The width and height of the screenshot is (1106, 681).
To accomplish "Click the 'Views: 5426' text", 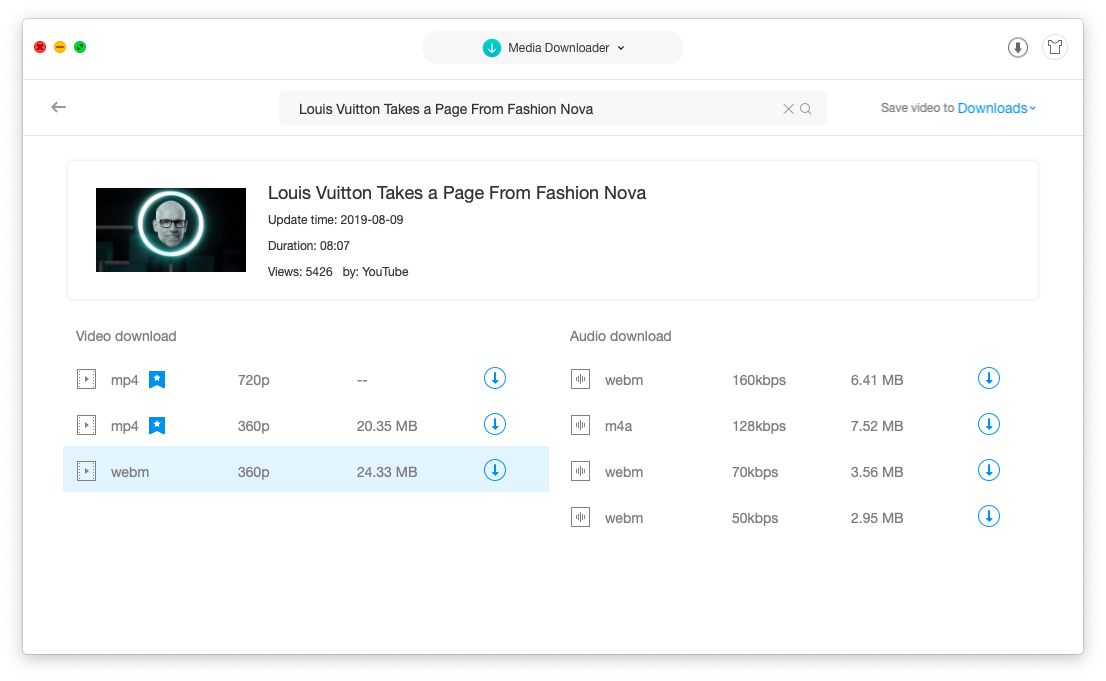I will pyautogui.click(x=300, y=272).
